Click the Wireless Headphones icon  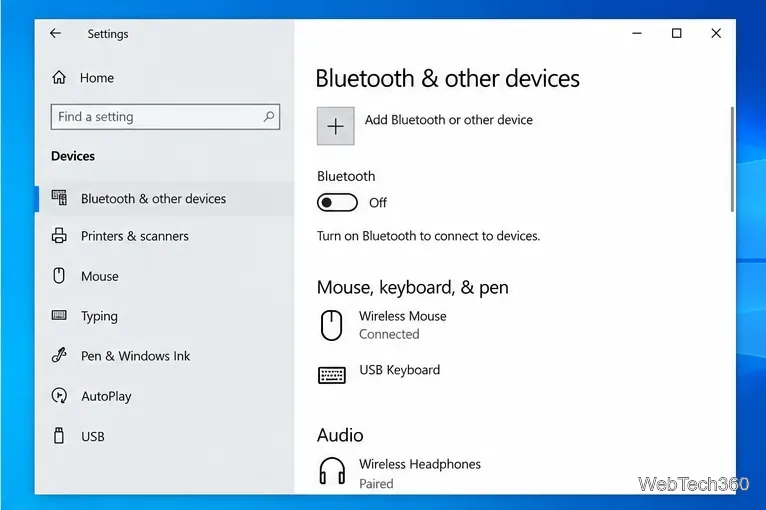[332, 471]
